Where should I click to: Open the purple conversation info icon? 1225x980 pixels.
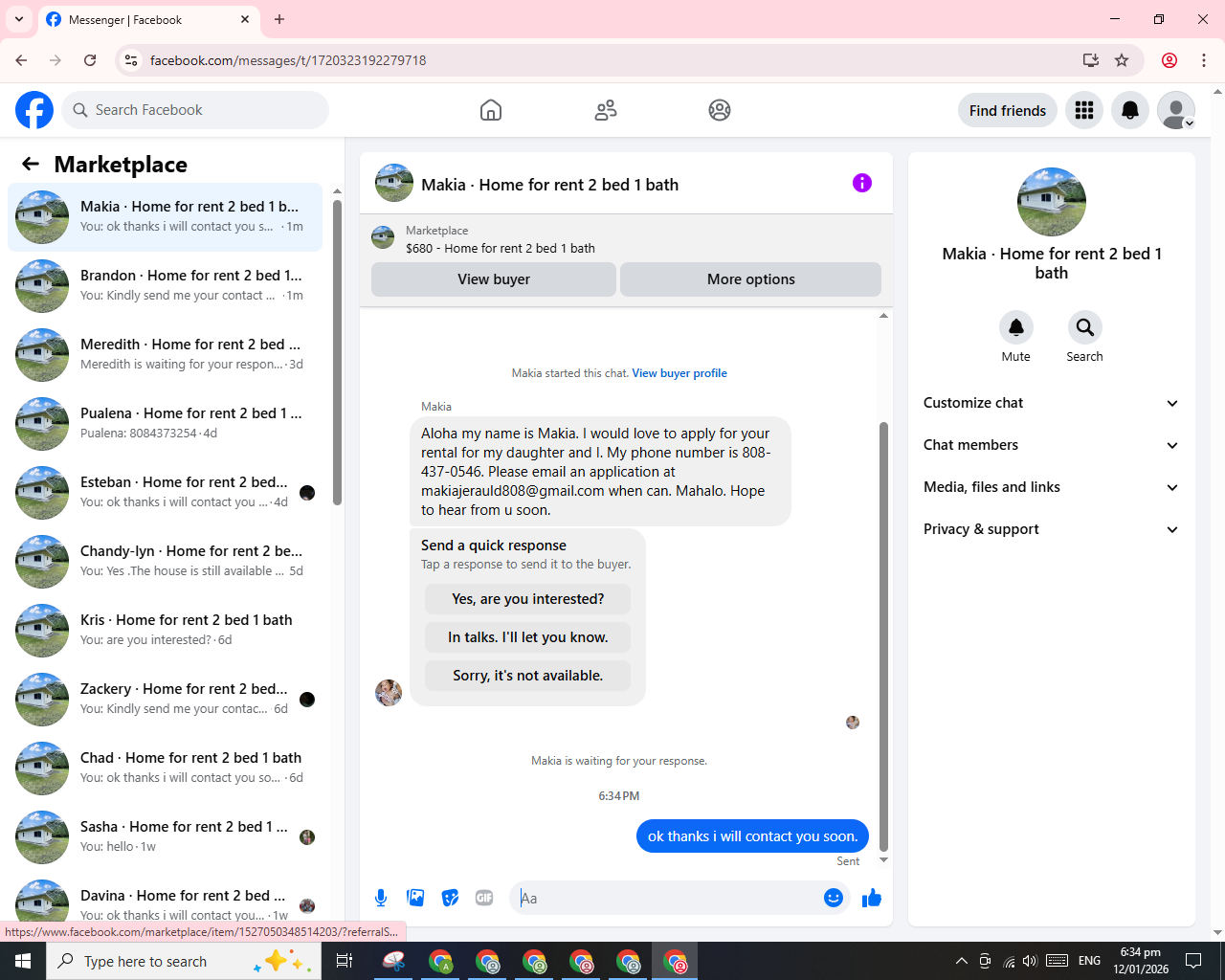click(x=862, y=183)
